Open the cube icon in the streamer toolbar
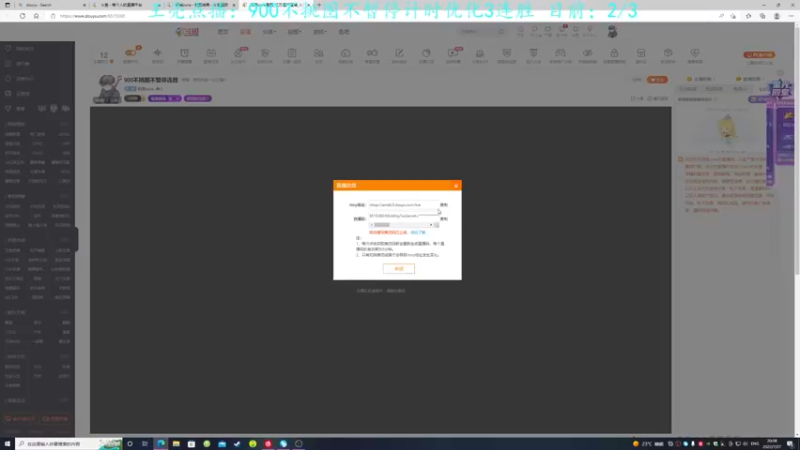Viewport: 800px width, 450px height. pyautogui.click(x=668, y=53)
